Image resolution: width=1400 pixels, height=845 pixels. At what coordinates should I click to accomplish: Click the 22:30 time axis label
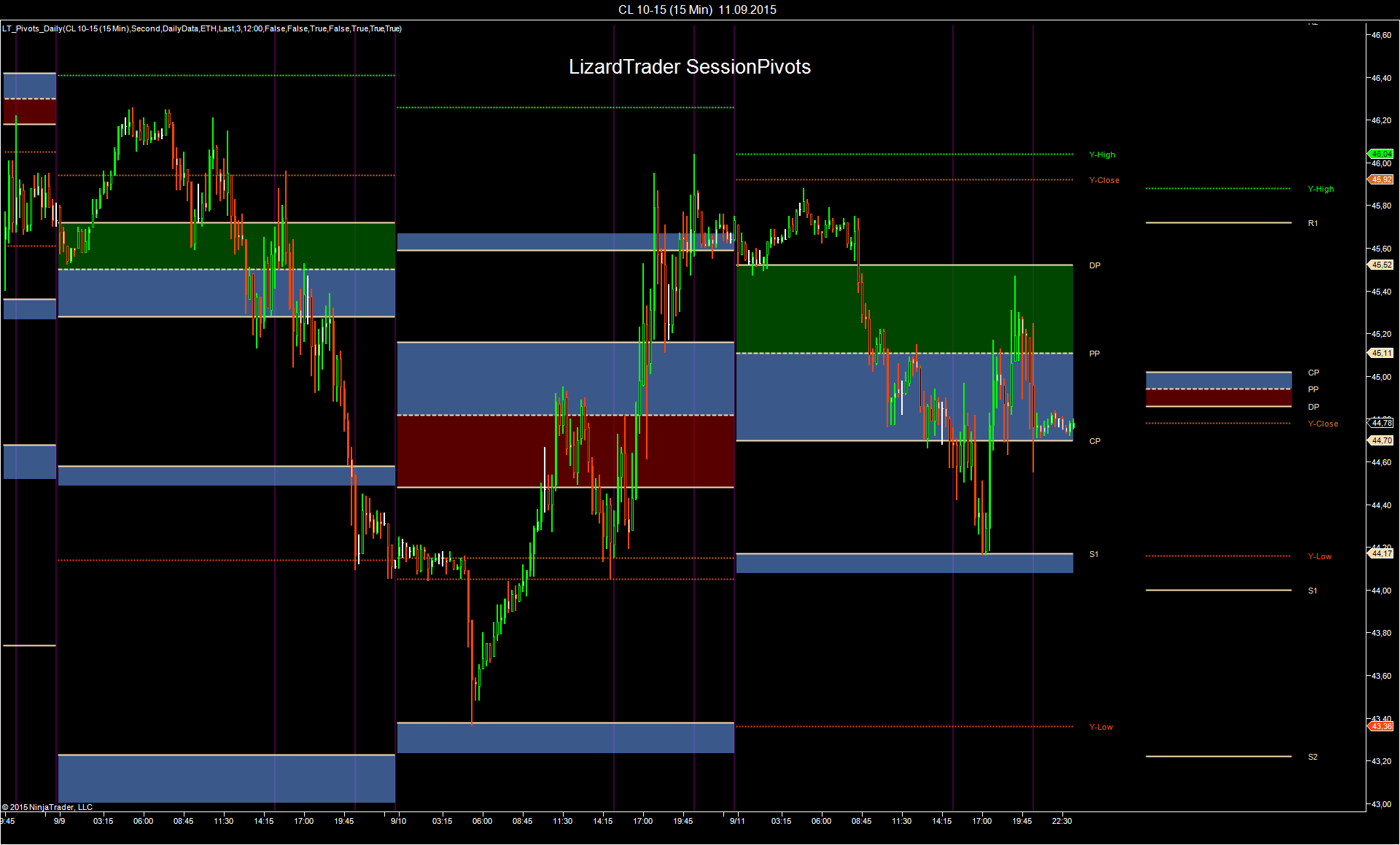(1062, 821)
